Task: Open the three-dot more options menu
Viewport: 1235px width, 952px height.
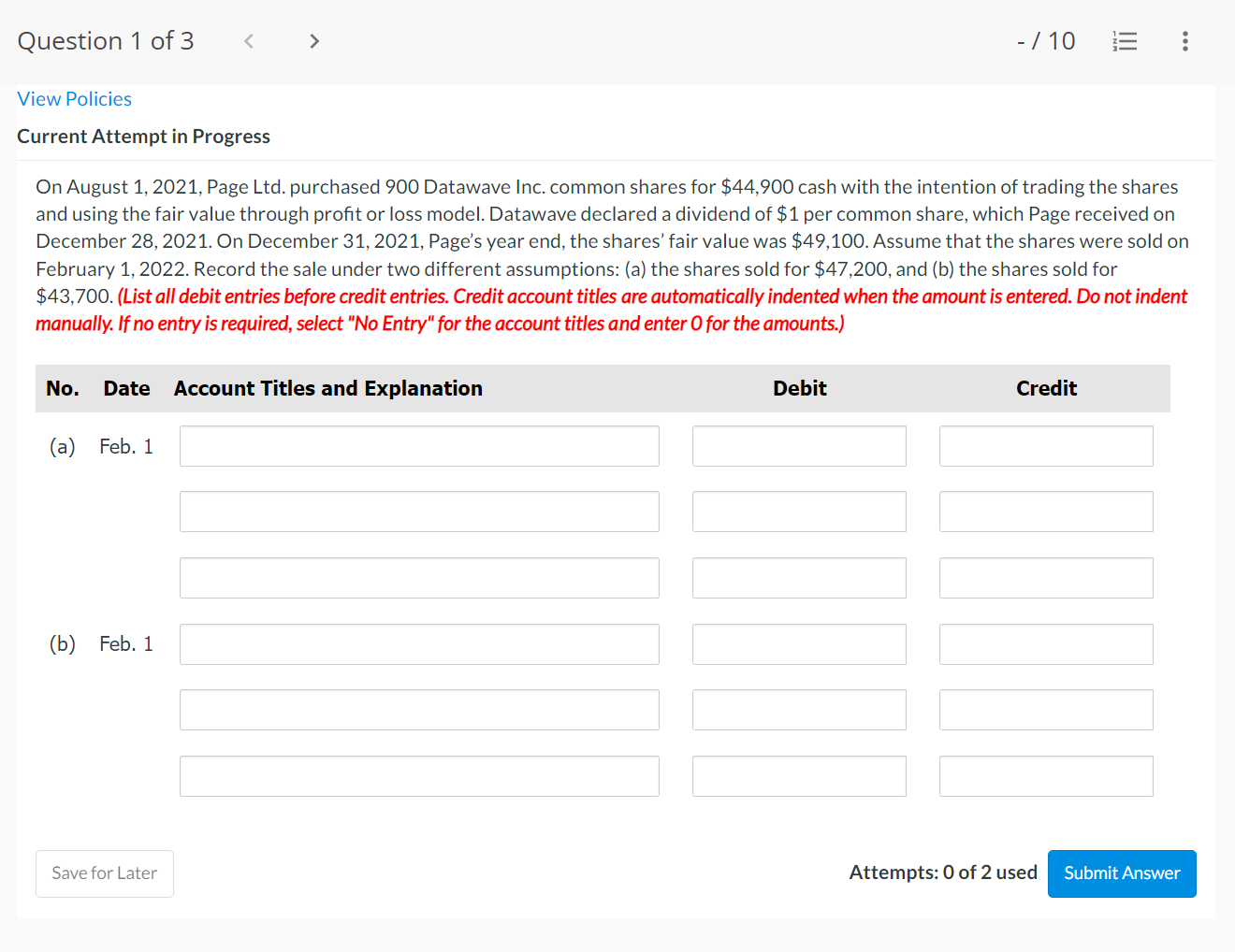Action: point(1185,41)
